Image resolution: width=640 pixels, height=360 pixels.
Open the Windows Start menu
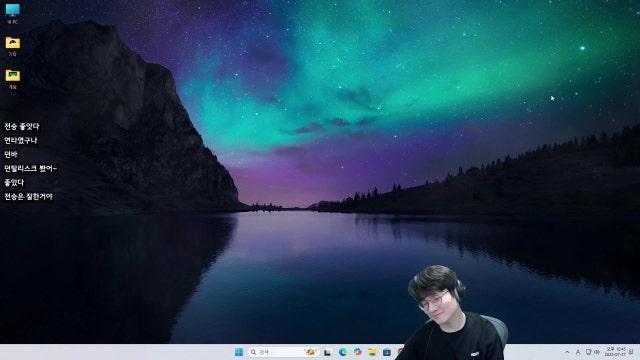click(x=239, y=352)
